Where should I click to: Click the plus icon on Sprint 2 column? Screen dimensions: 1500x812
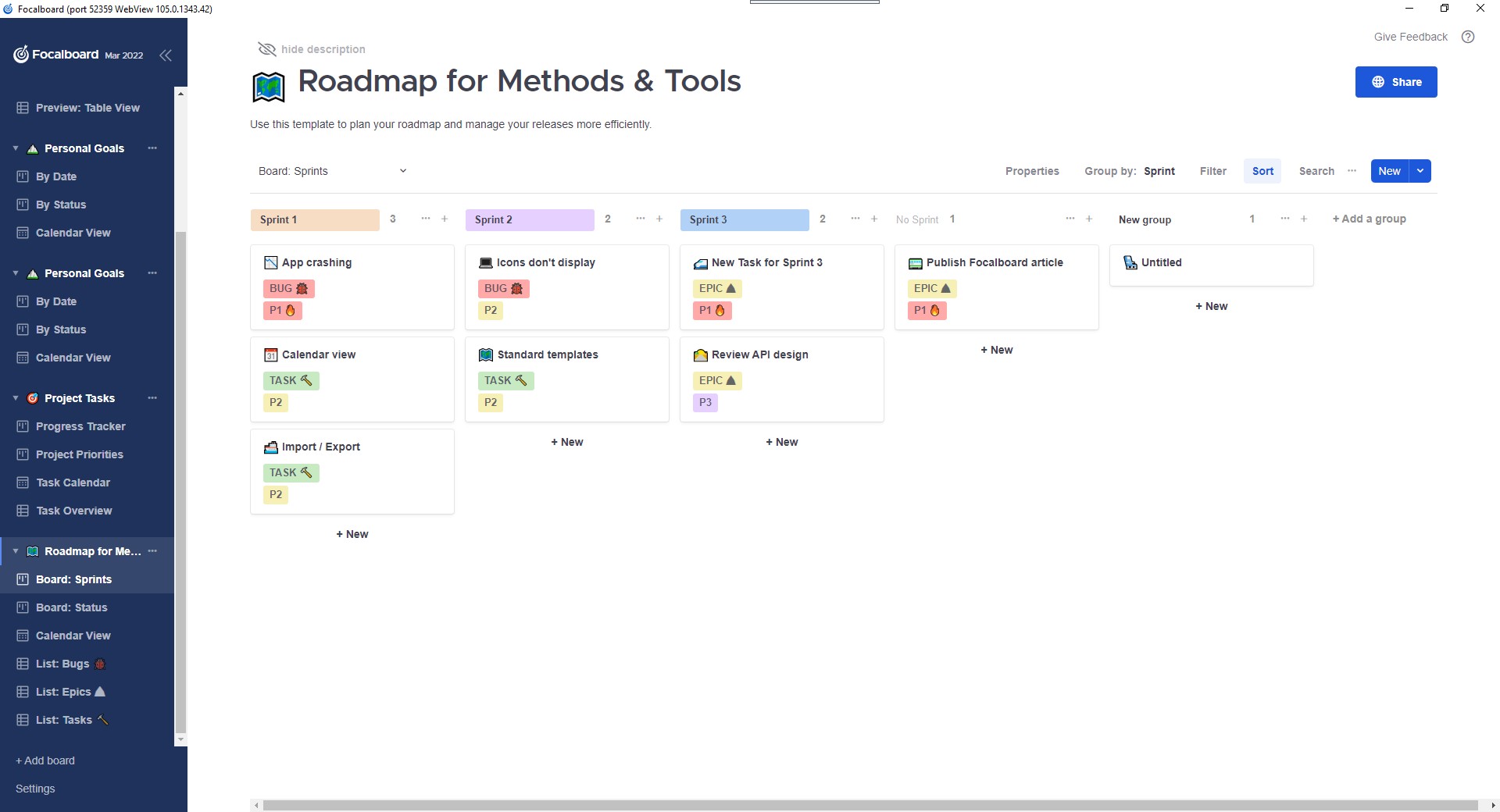pyautogui.click(x=659, y=219)
